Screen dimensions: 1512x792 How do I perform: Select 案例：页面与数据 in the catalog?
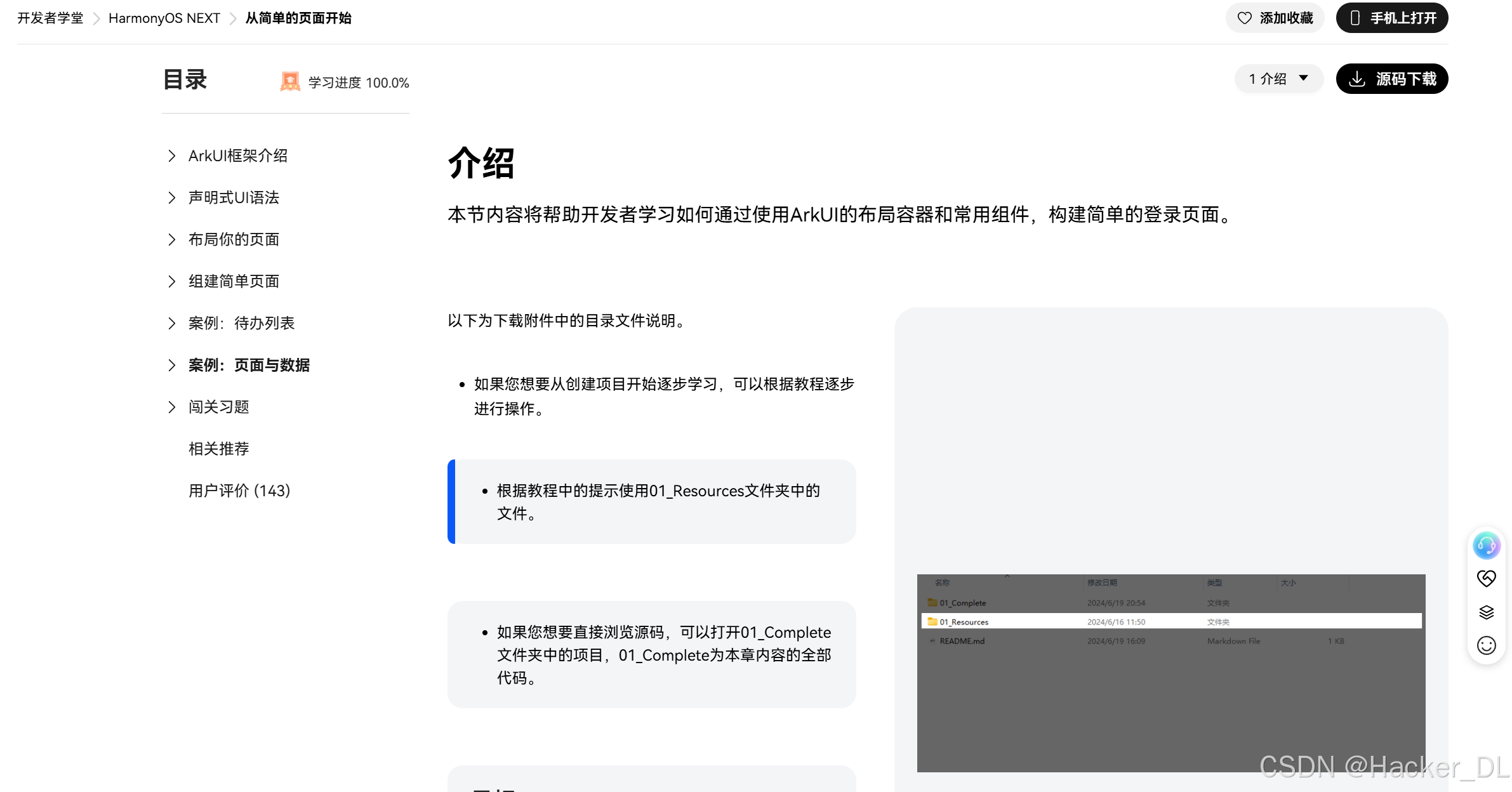click(249, 366)
